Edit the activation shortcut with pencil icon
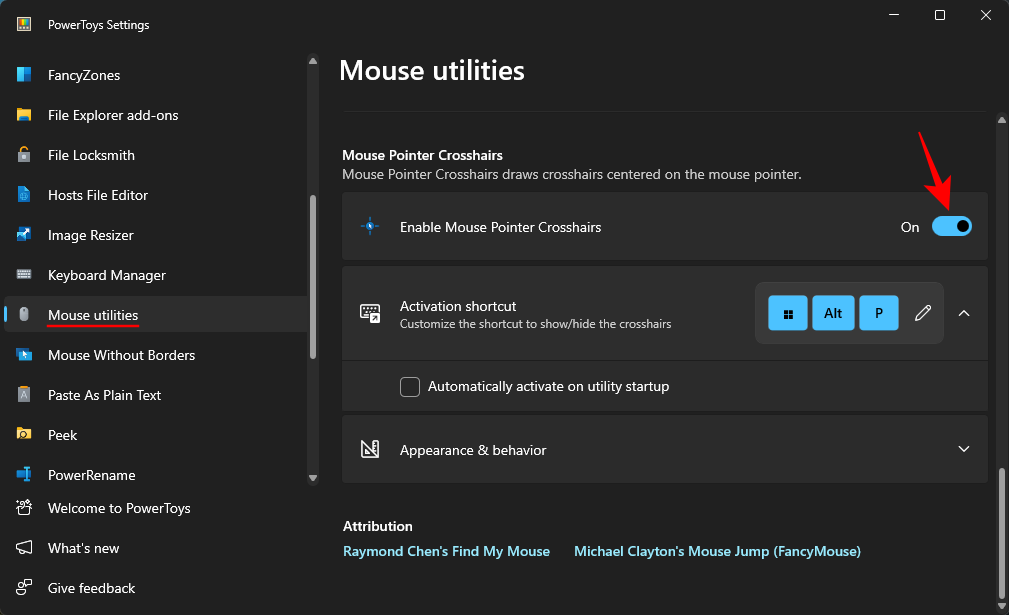1009x615 pixels. pyautogui.click(x=923, y=313)
